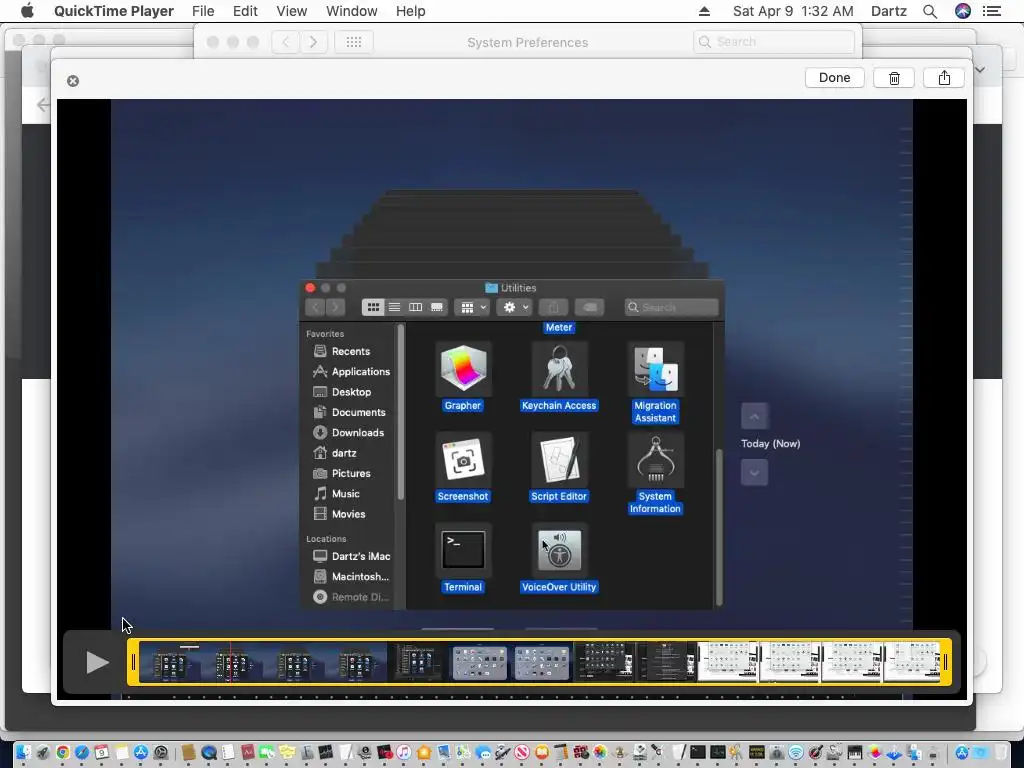Click the red playhead line in the timeline

click(230, 662)
